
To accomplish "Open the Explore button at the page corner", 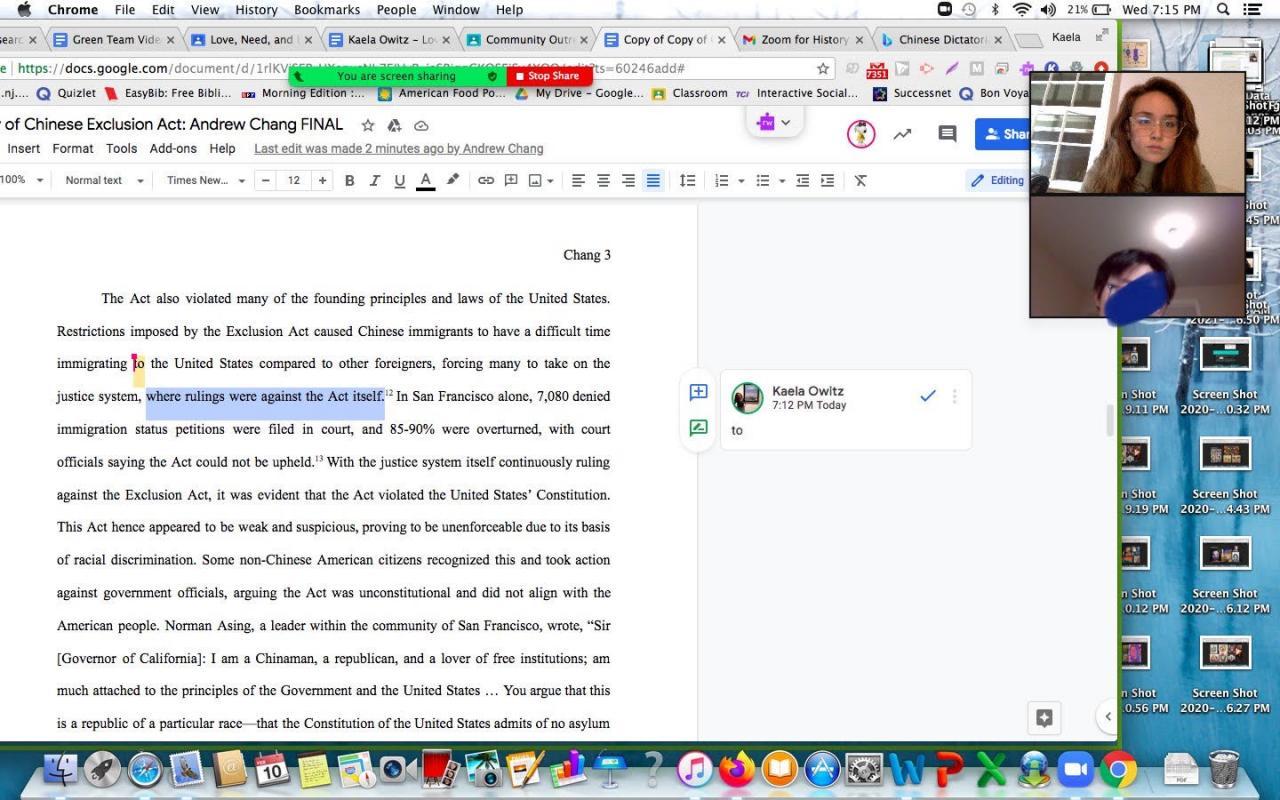I will [1045, 717].
